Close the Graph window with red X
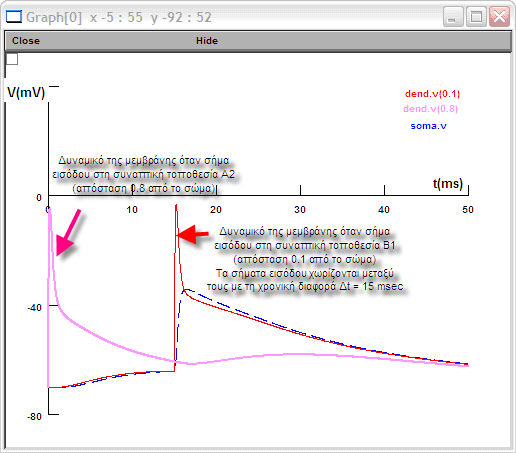516x453 pixels. click(499, 17)
